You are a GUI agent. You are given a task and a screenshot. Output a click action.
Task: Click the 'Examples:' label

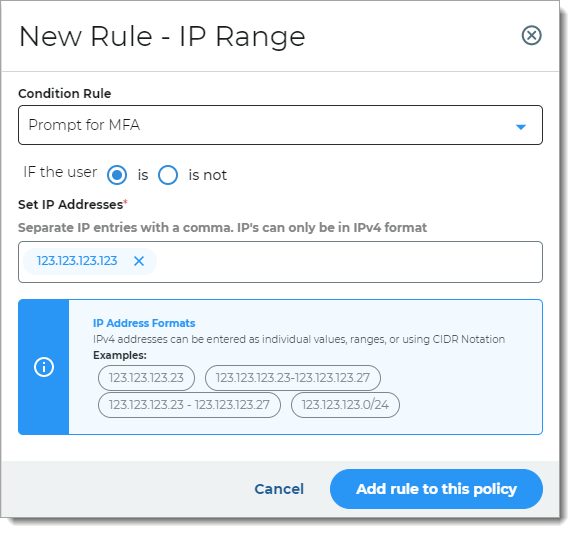click(x=120, y=355)
